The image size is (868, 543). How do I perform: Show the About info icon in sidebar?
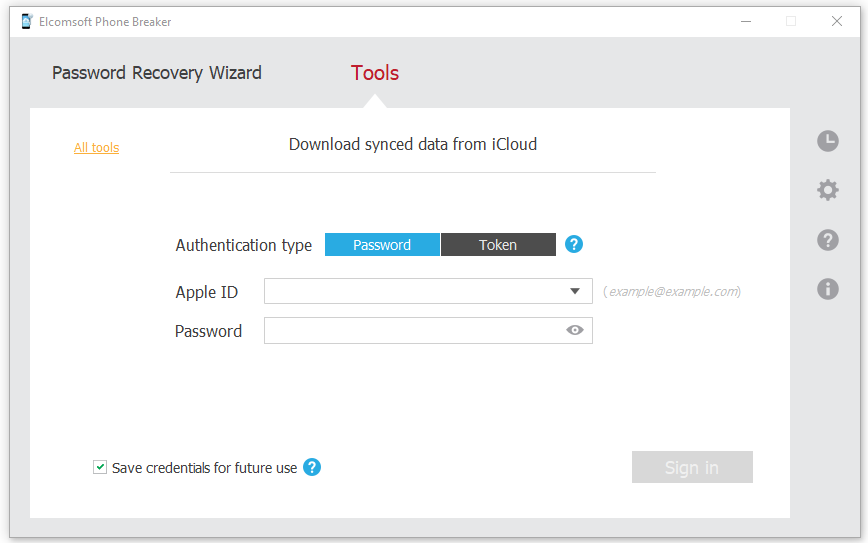(x=827, y=289)
